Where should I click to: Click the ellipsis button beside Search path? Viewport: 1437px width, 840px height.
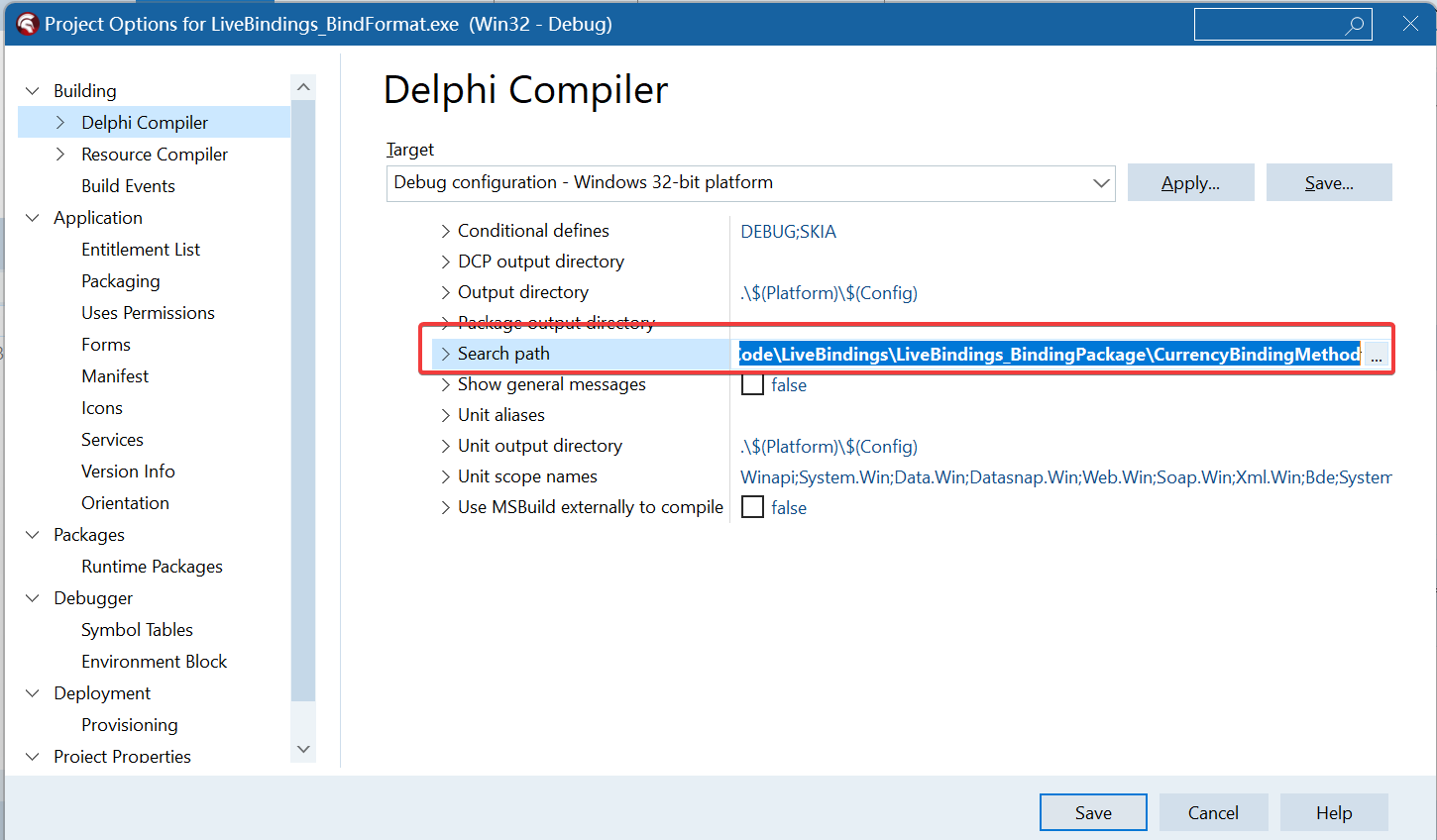pos(1376,355)
